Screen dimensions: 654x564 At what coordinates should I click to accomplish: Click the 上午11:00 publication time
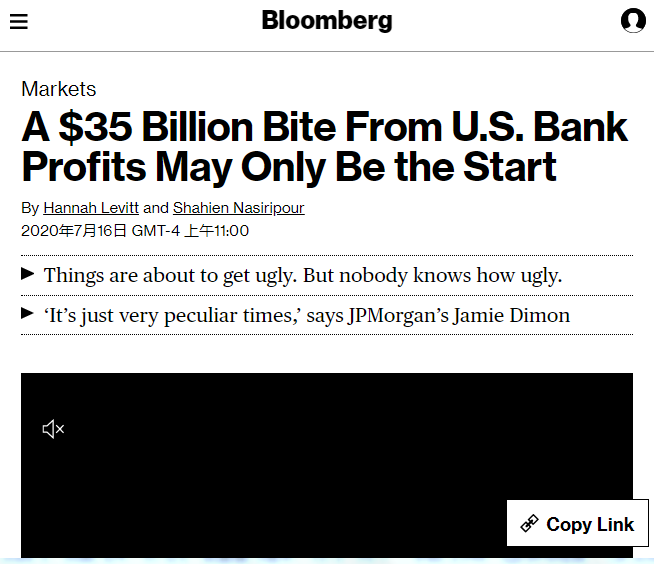click(219, 231)
